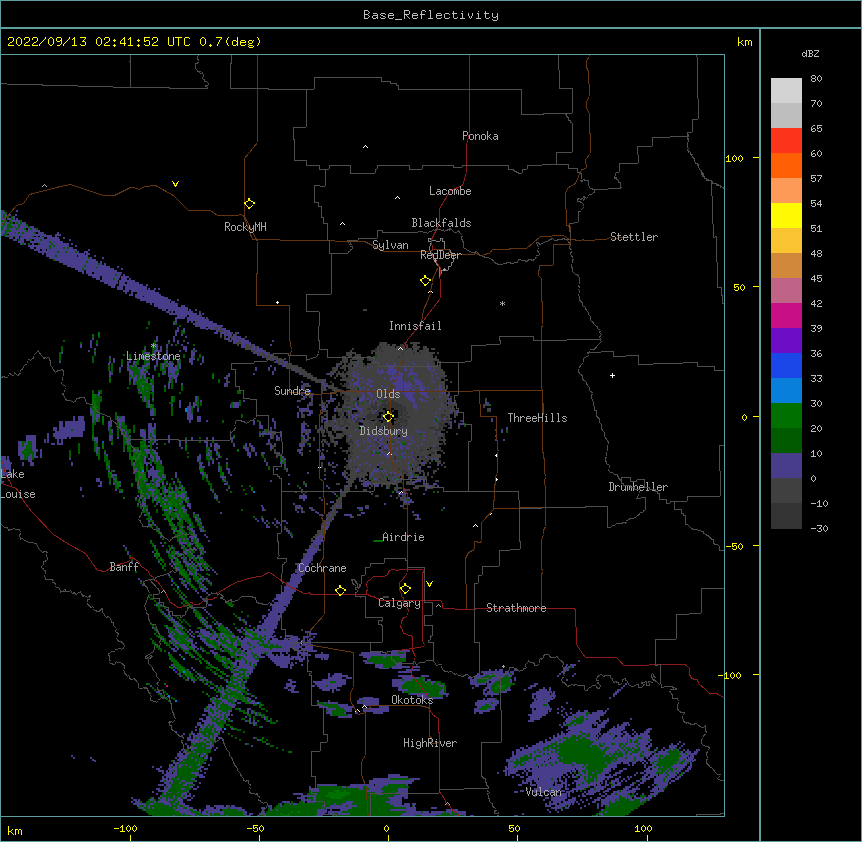
Task: Click the Sundre label
Action: [x=292, y=391]
